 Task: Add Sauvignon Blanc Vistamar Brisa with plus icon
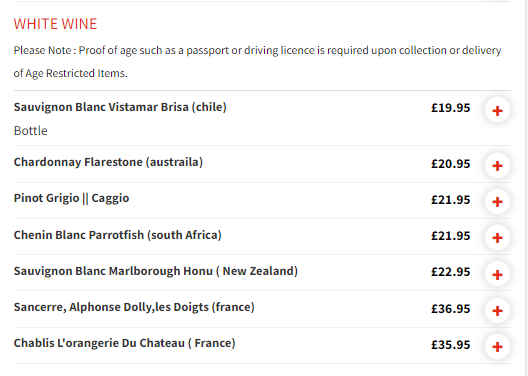pos(497,110)
